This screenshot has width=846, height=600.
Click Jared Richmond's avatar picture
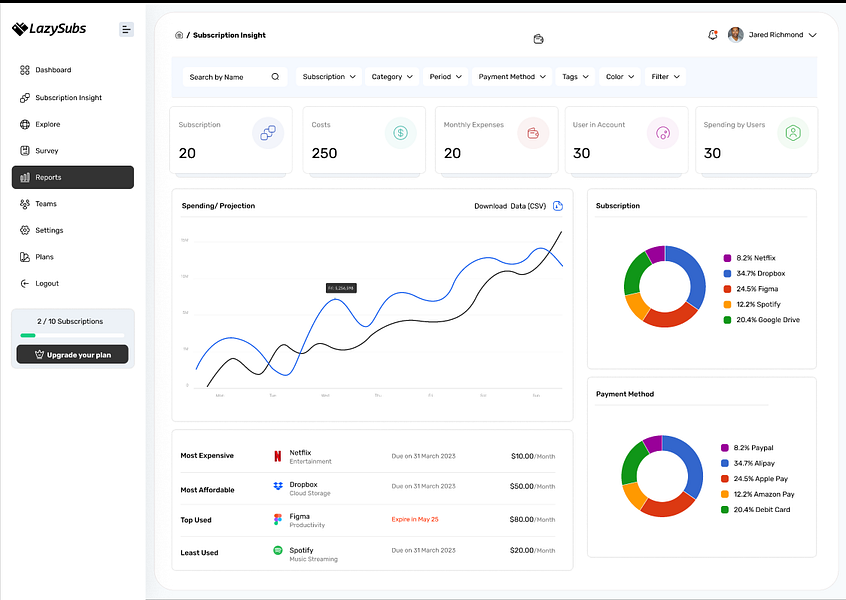(735, 35)
